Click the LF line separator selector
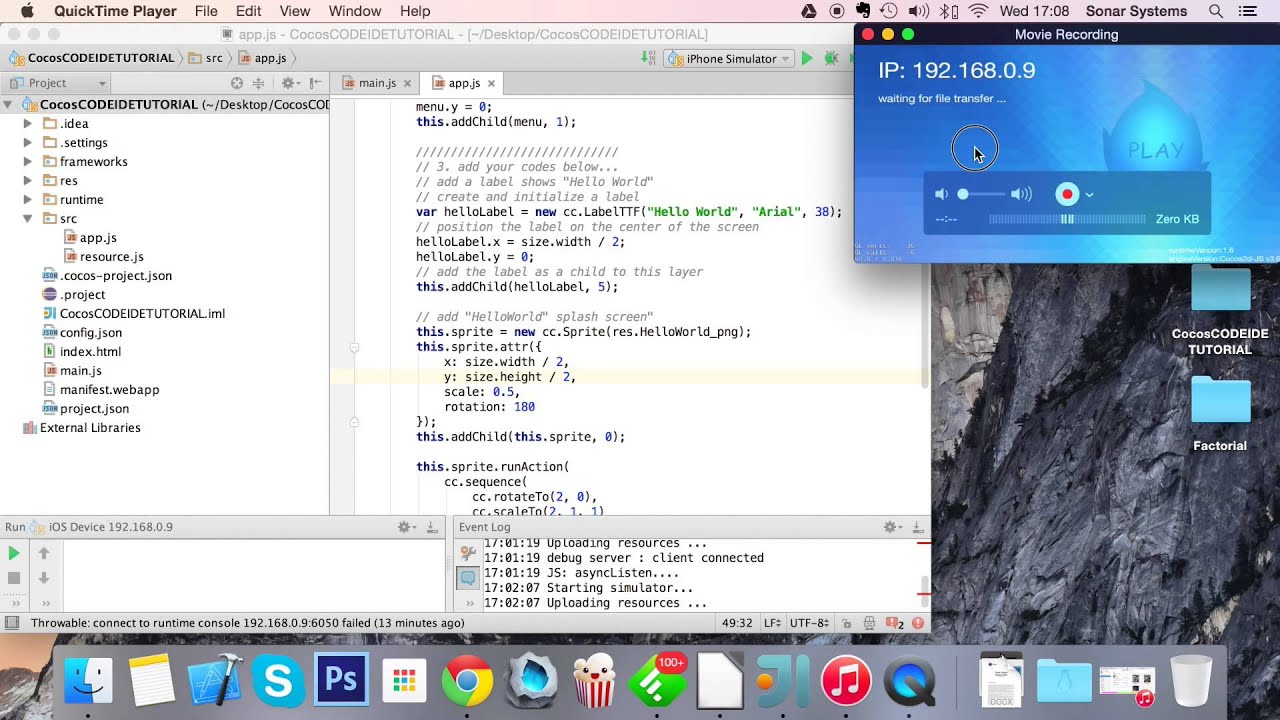 point(771,623)
